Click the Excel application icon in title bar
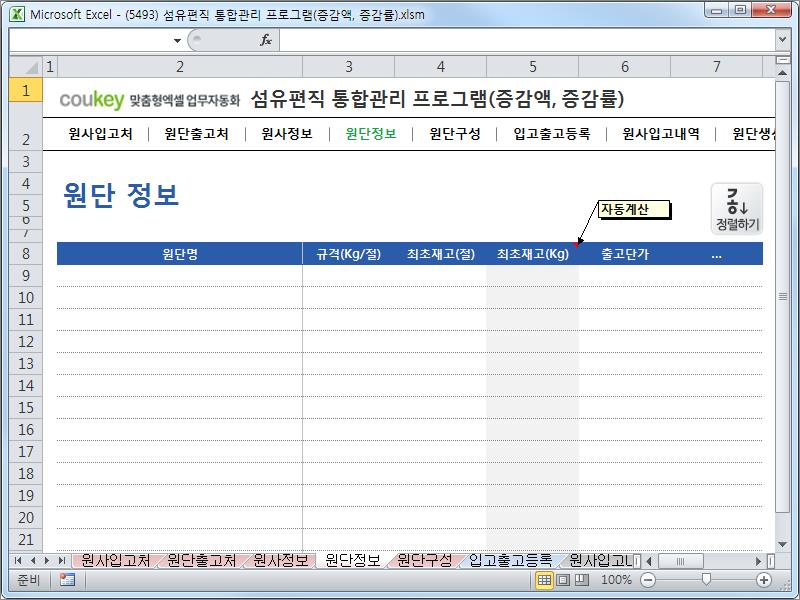 pos(17,14)
